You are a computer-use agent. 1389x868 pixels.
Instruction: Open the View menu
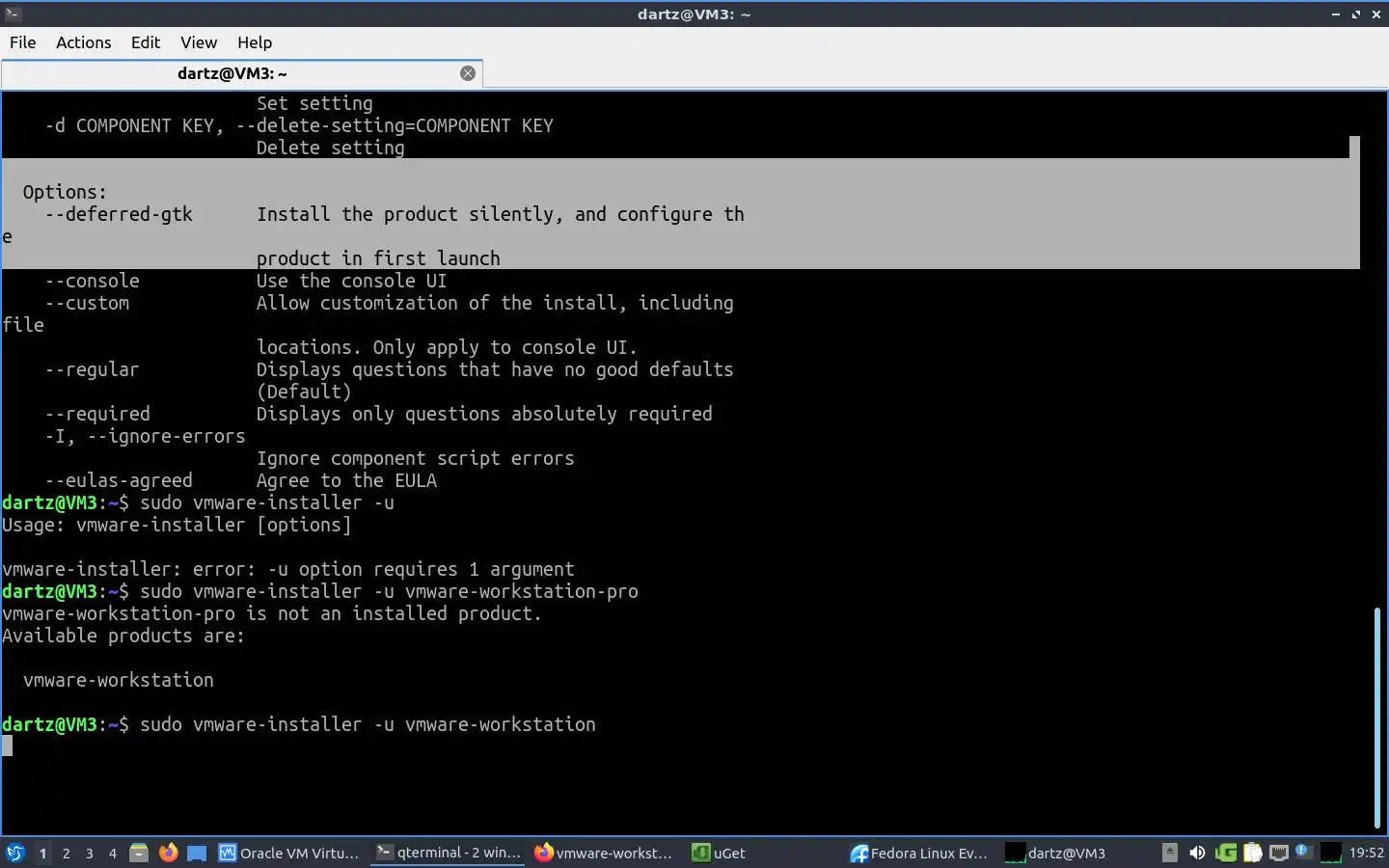(x=198, y=42)
